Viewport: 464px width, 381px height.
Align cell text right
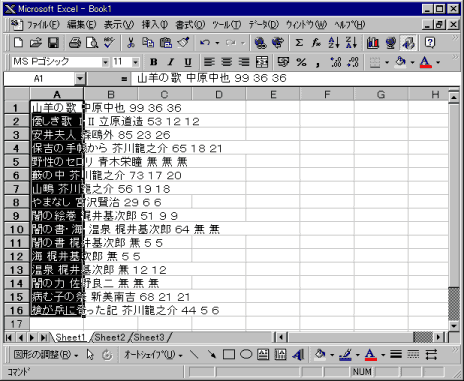[x=244, y=62]
